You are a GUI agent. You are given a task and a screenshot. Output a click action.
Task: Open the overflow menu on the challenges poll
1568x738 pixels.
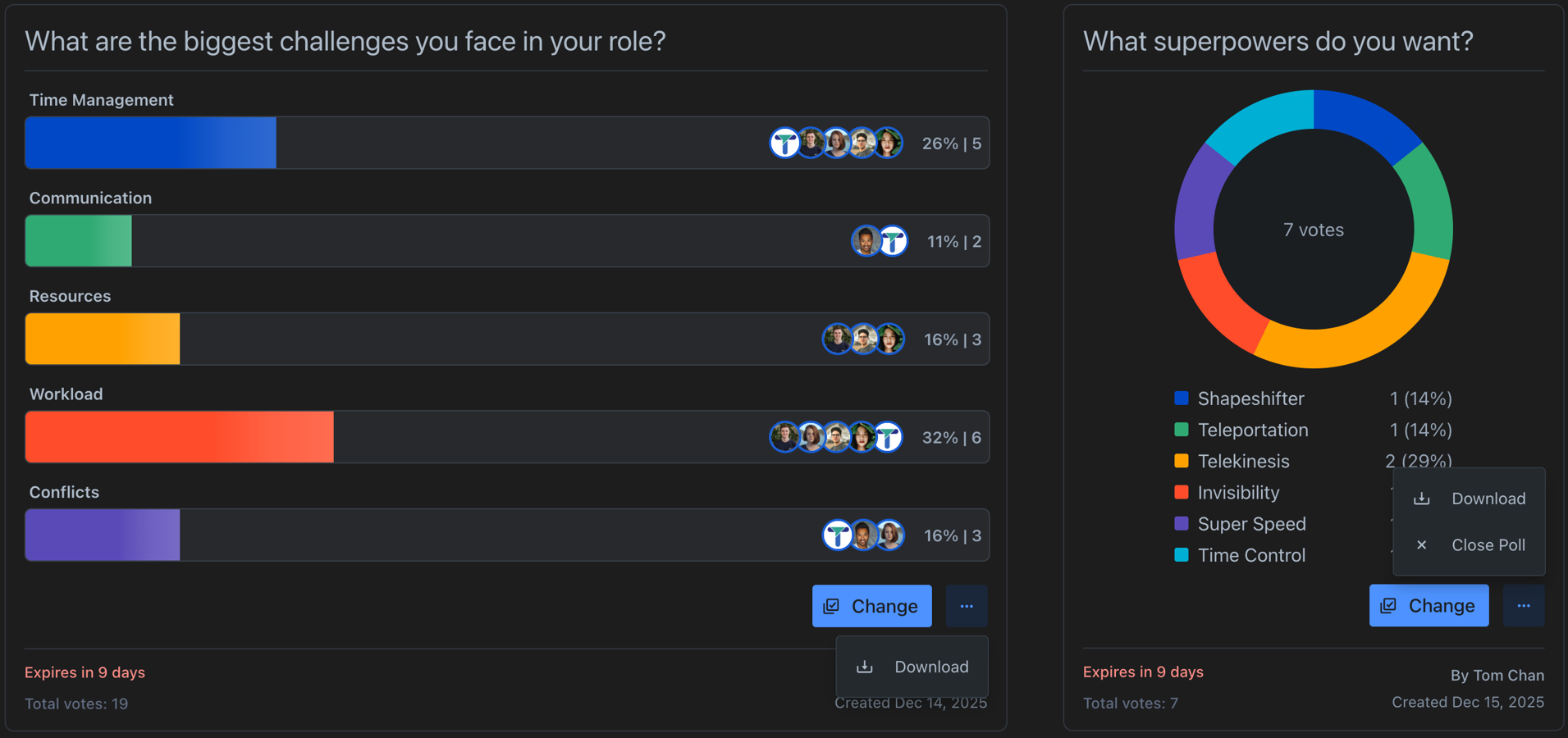(x=967, y=606)
